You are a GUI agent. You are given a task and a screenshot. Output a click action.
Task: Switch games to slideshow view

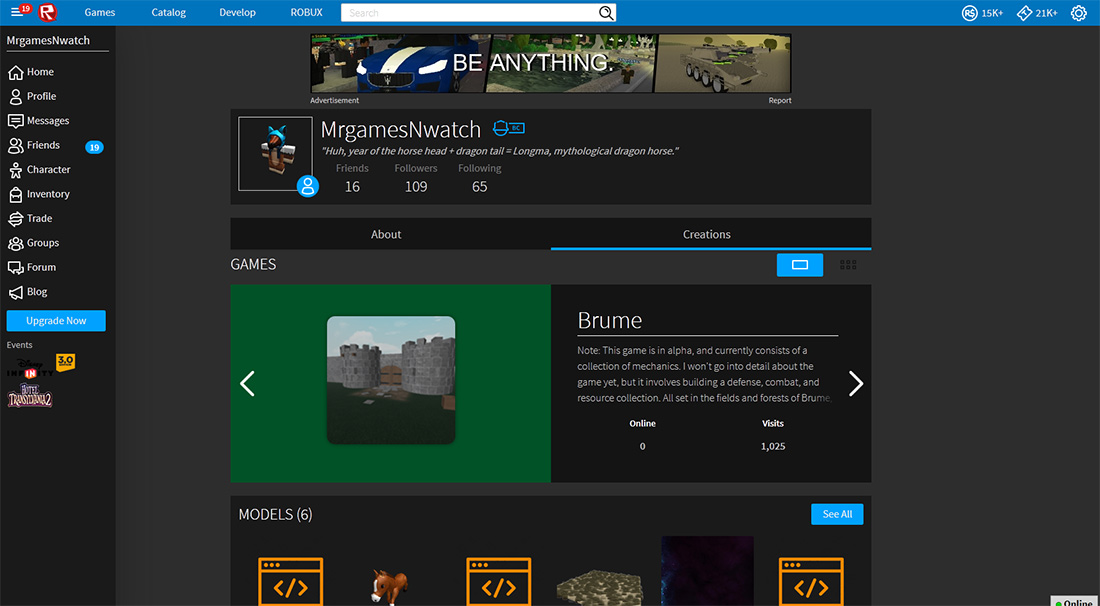[800, 265]
